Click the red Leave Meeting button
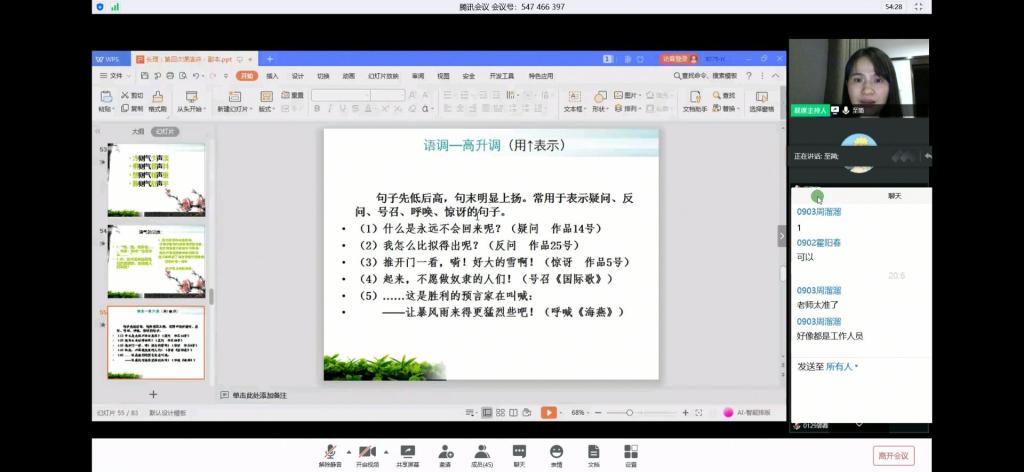 [893, 456]
